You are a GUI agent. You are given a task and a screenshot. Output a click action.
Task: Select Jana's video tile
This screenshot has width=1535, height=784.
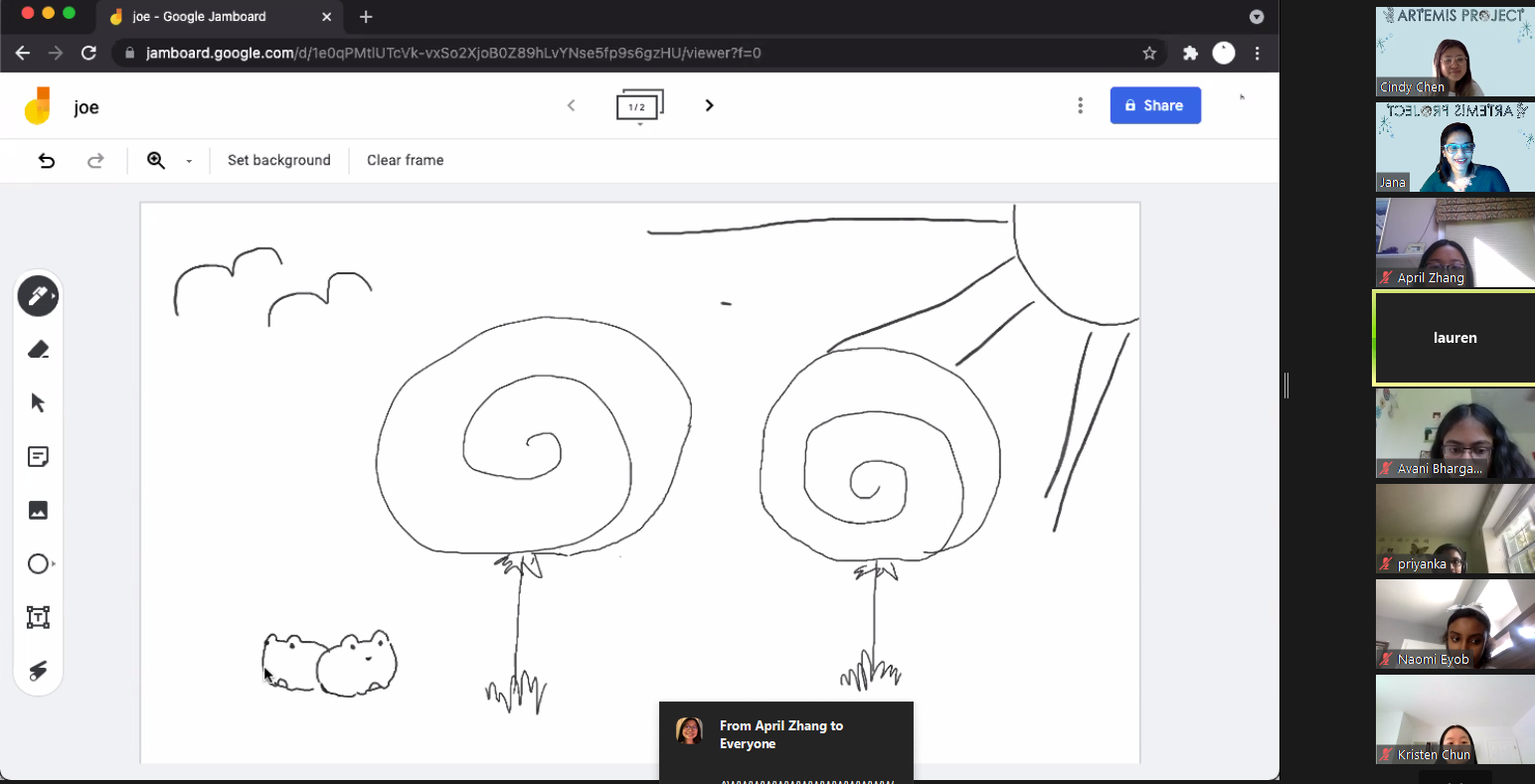(x=1455, y=146)
